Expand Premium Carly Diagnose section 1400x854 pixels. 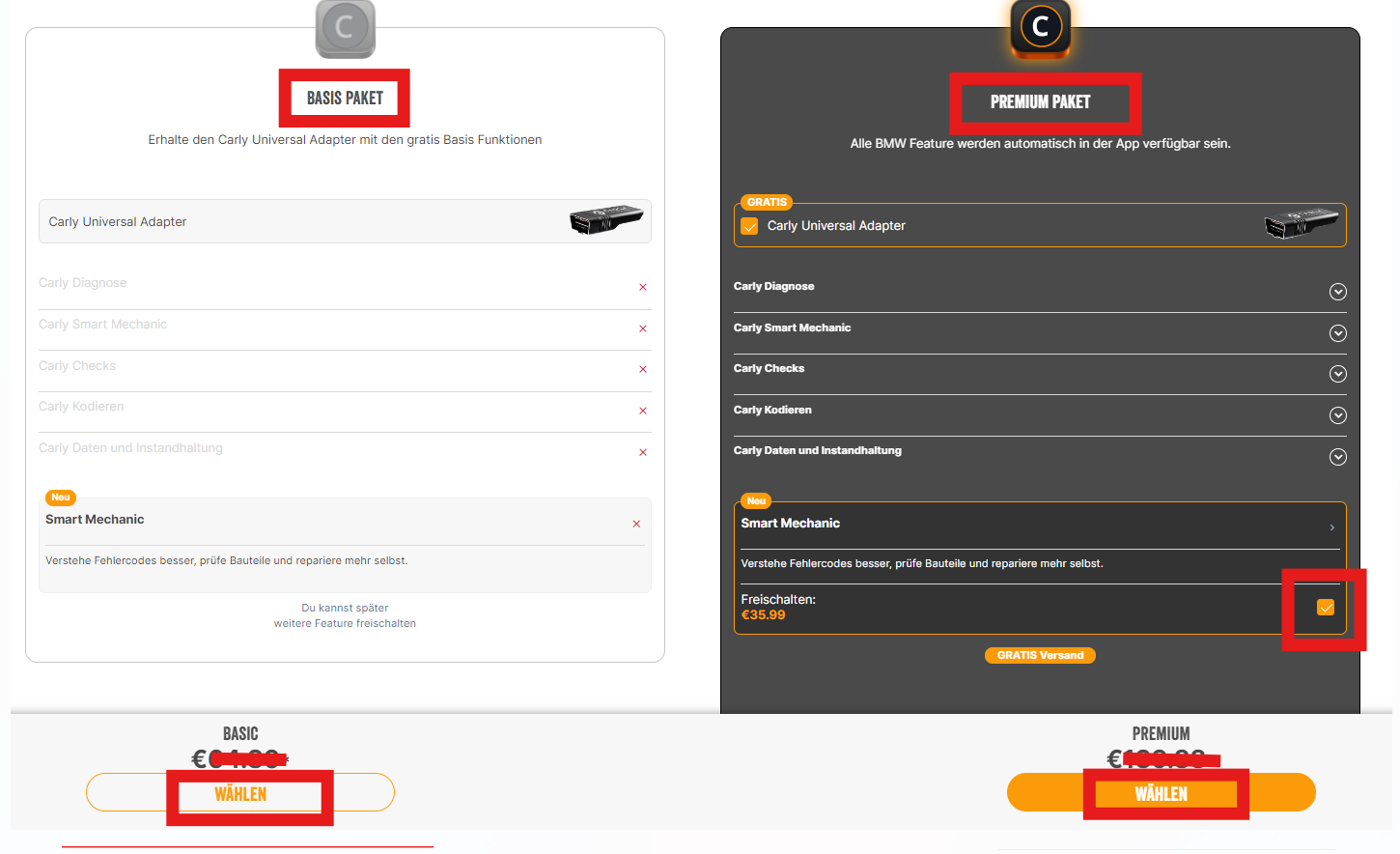coord(1338,292)
